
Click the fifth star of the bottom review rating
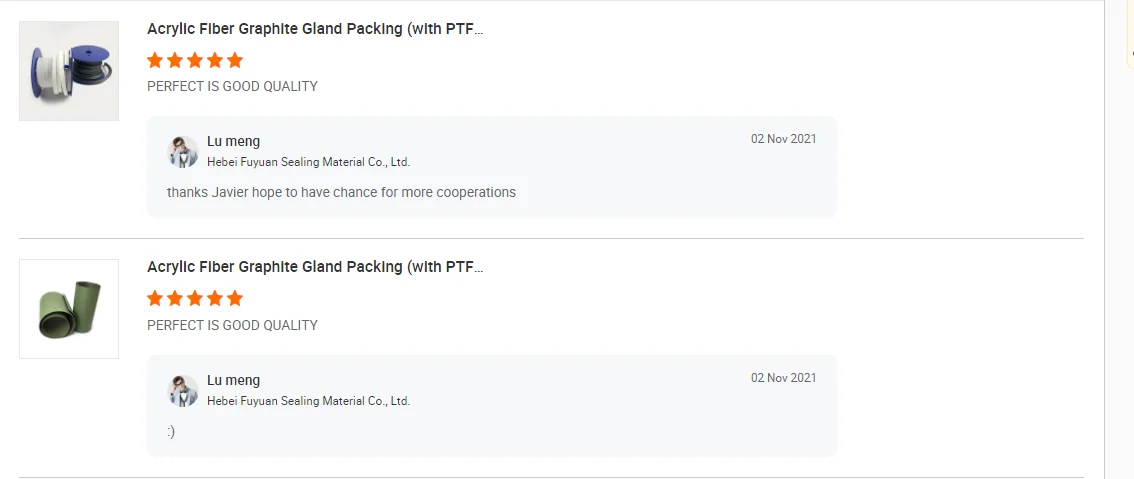235,298
